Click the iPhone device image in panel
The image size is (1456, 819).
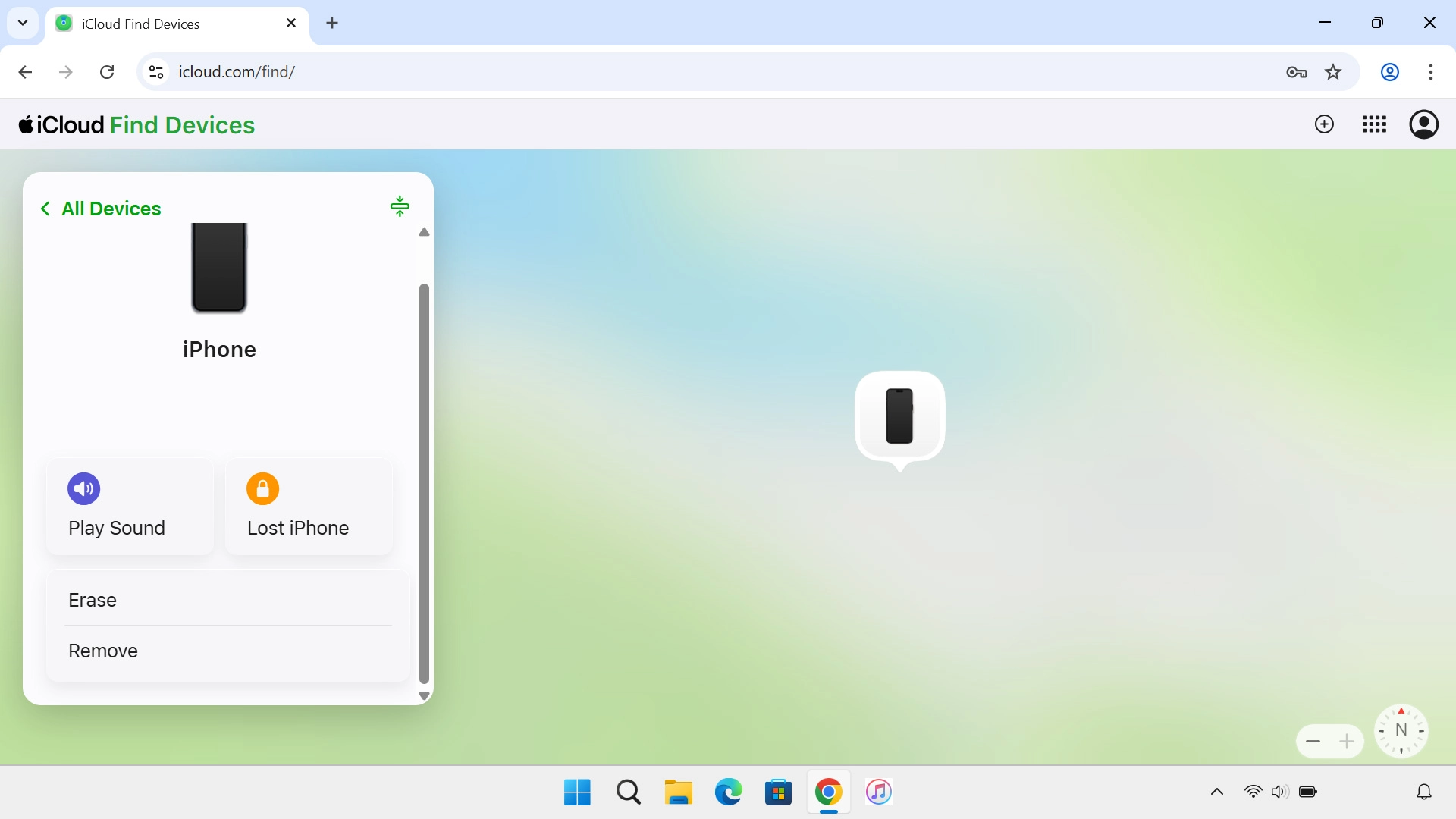(x=219, y=268)
